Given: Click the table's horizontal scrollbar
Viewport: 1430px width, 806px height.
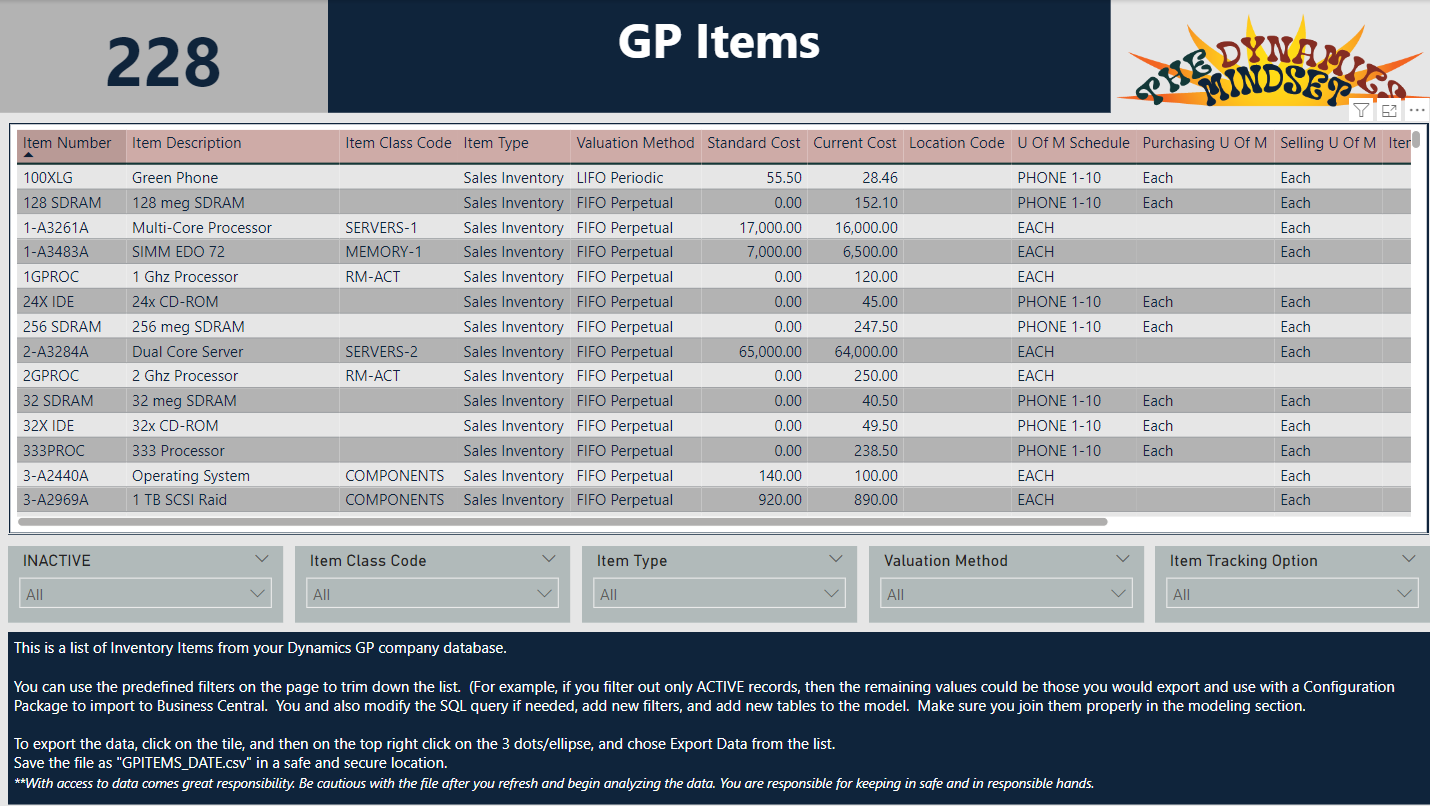Looking at the screenshot, I should (562, 521).
